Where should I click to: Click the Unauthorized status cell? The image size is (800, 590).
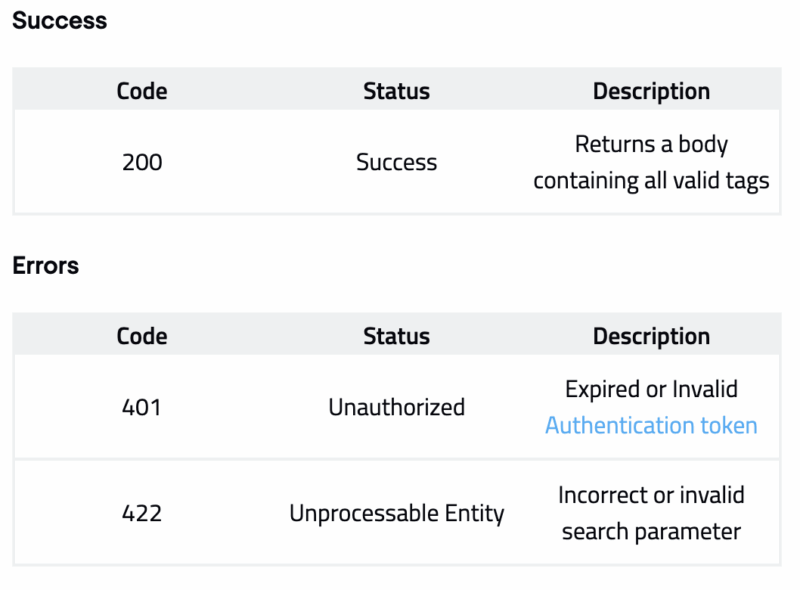coord(396,407)
